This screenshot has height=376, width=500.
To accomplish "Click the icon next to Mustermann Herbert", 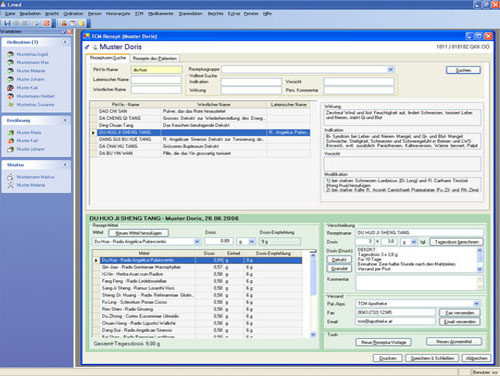I will pos(11,96).
